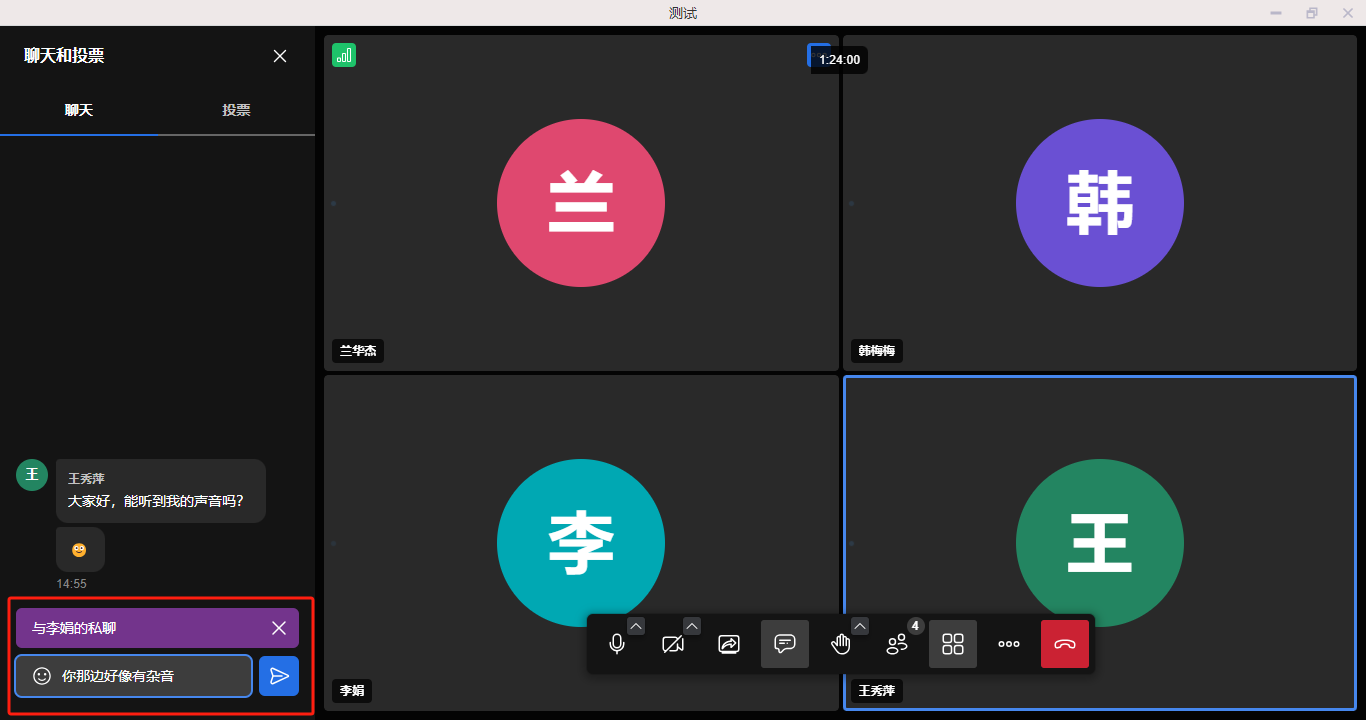Open the participants list icon

[x=897, y=644]
